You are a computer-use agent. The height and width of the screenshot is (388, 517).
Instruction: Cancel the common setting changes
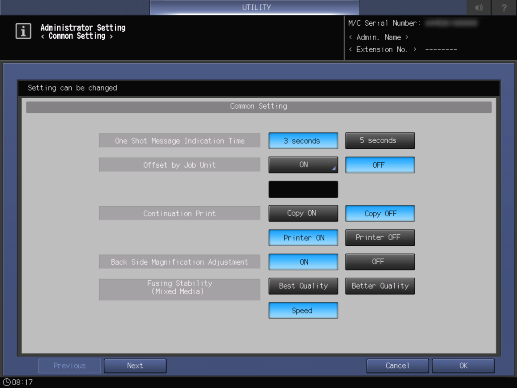click(x=397, y=366)
